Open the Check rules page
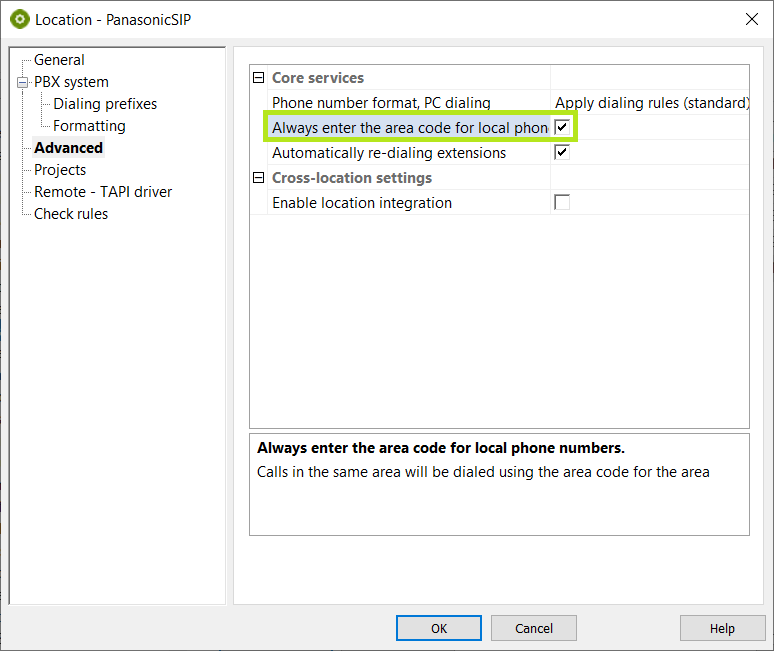 (71, 214)
